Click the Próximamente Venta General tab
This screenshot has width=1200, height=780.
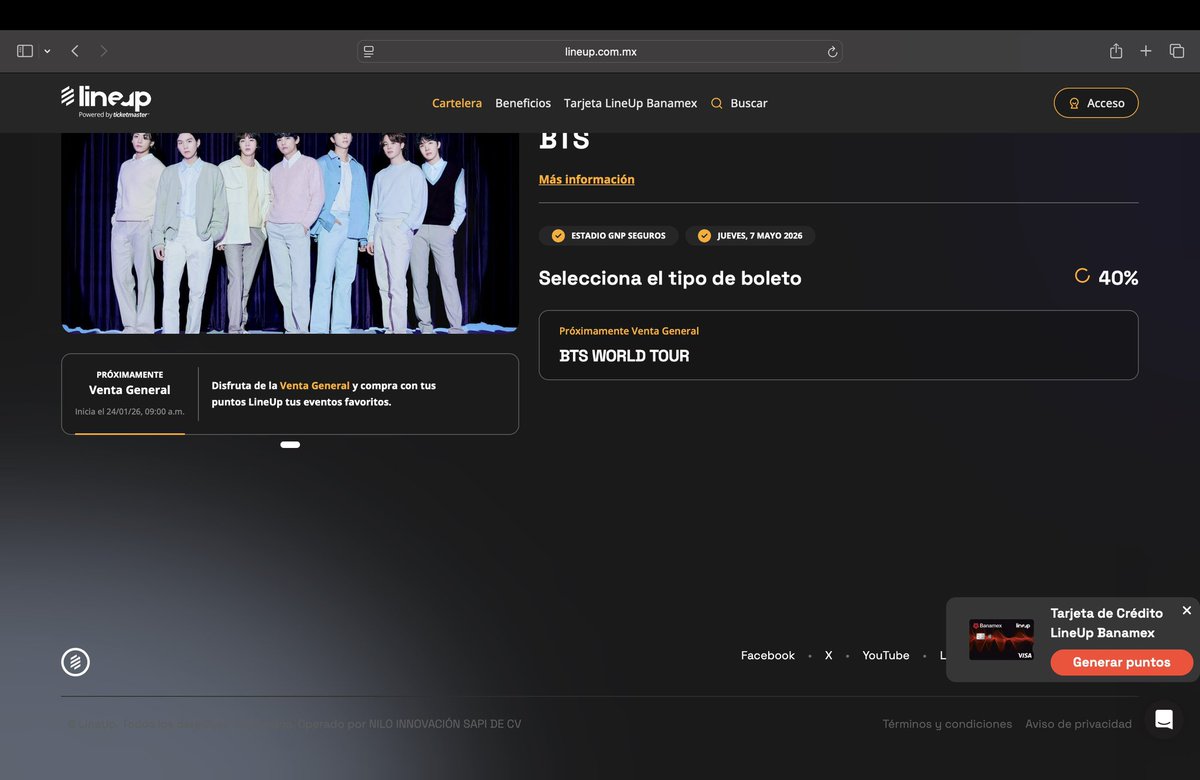pyautogui.click(x=130, y=394)
